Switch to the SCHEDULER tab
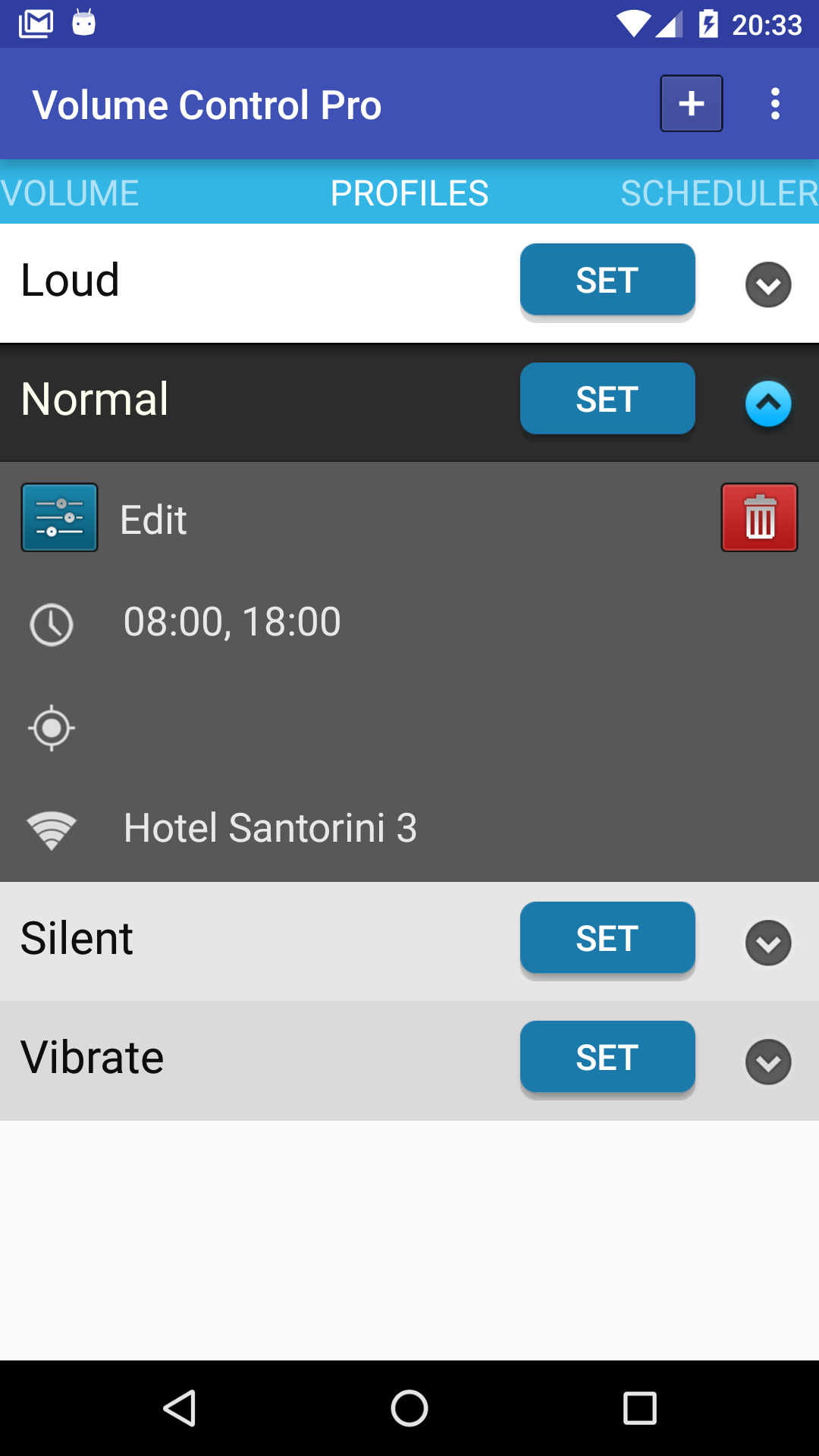Screen dimensions: 819x1456 [719, 193]
